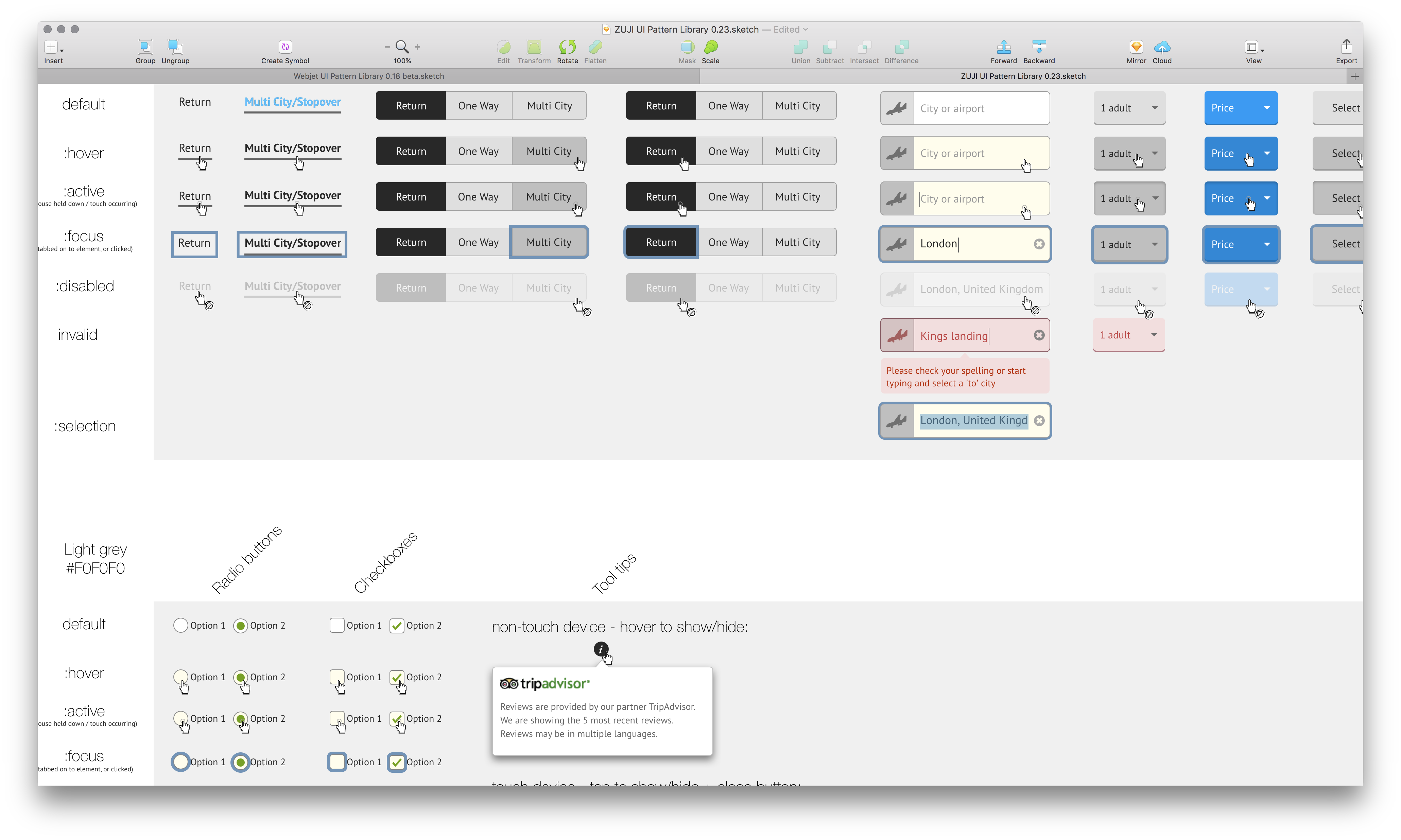Viewport: 1401px width, 840px height.
Task: Select radio Option 1 in focus row
Action: coord(180,762)
